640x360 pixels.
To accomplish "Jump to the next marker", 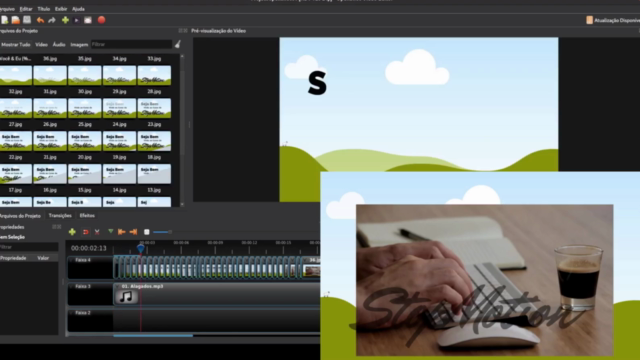I will point(133,232).
